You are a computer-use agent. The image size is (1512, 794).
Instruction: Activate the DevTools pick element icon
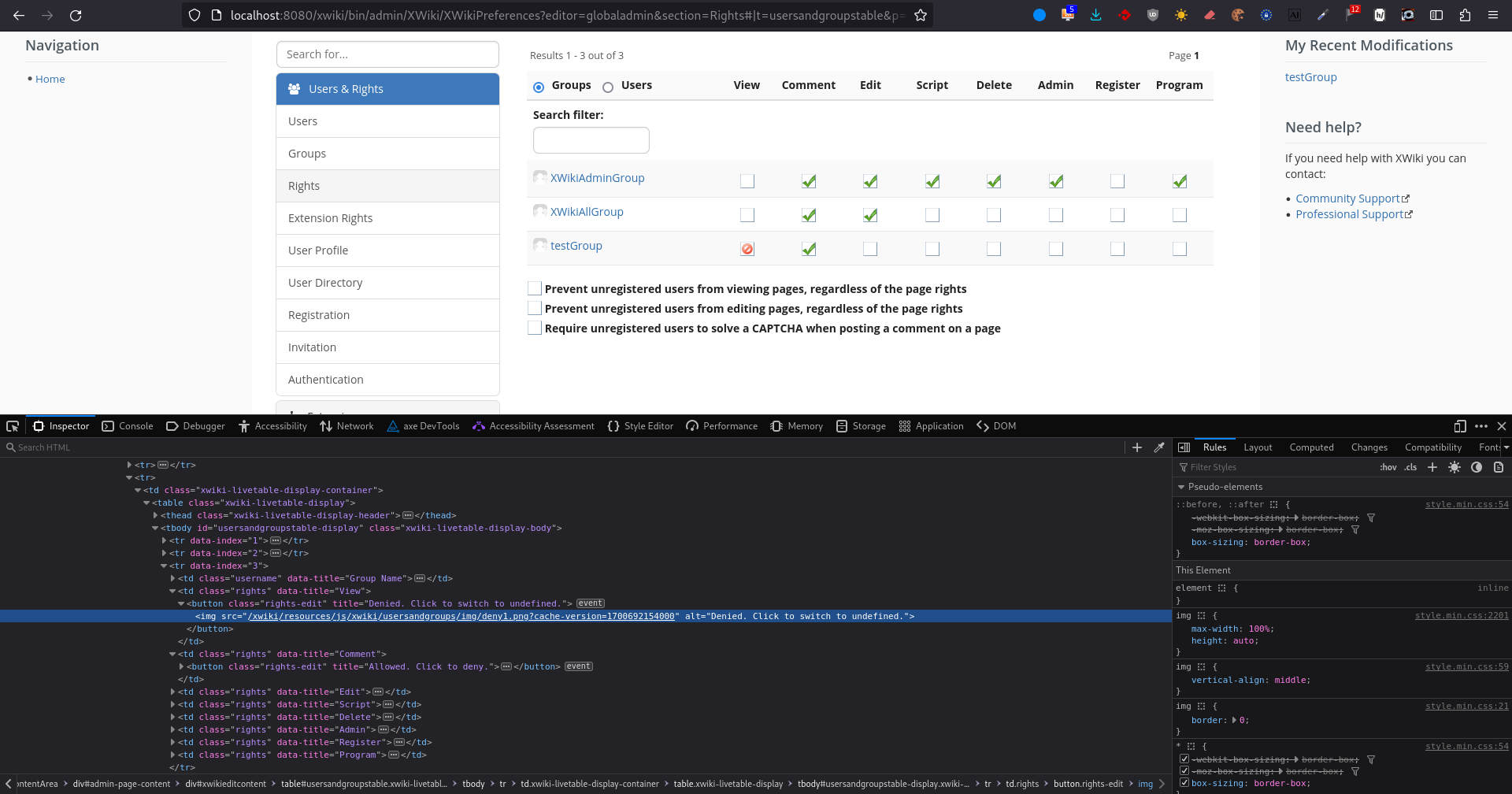click(13, 426)
